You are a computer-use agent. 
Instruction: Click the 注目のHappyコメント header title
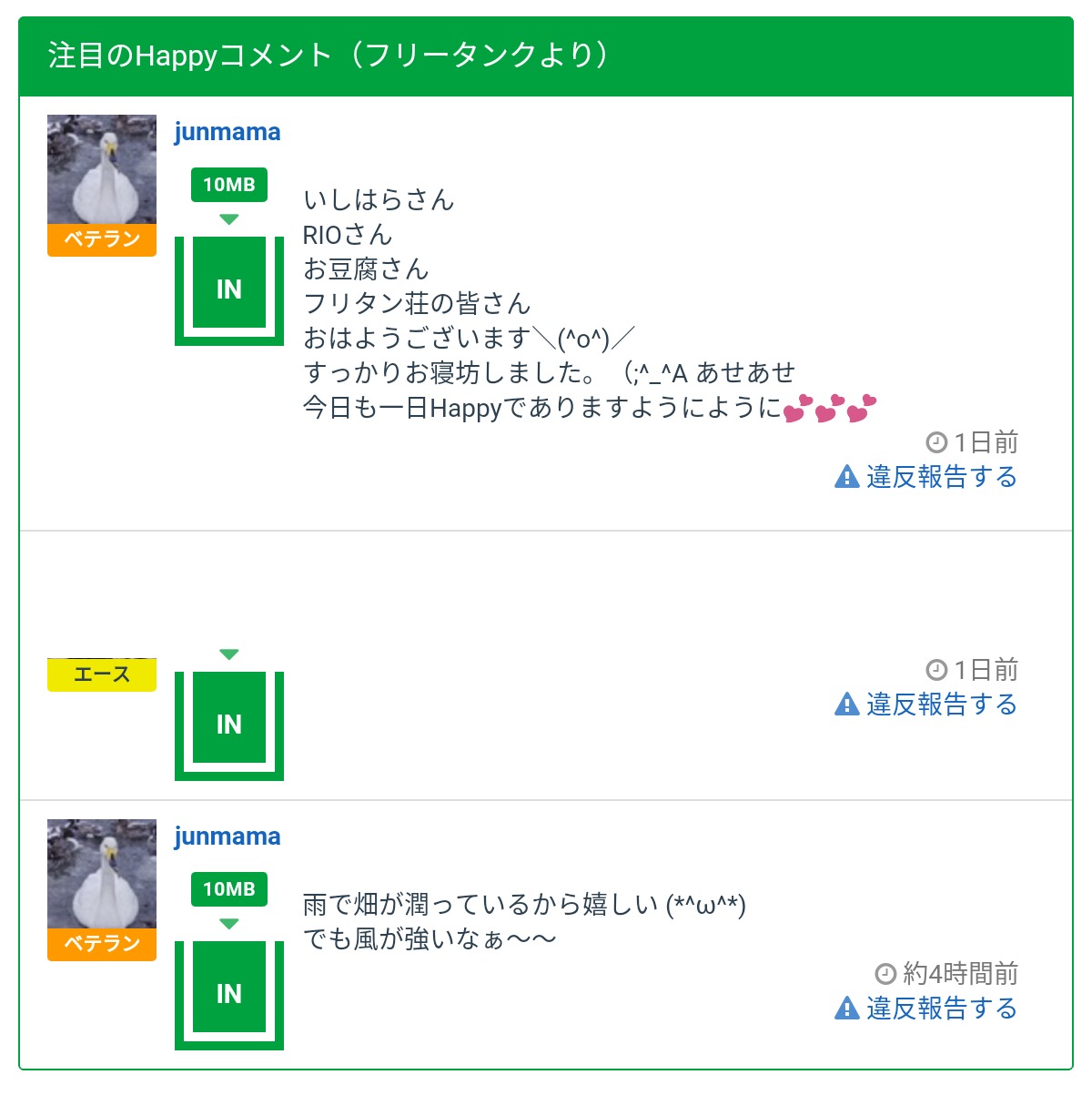(328, 56)
